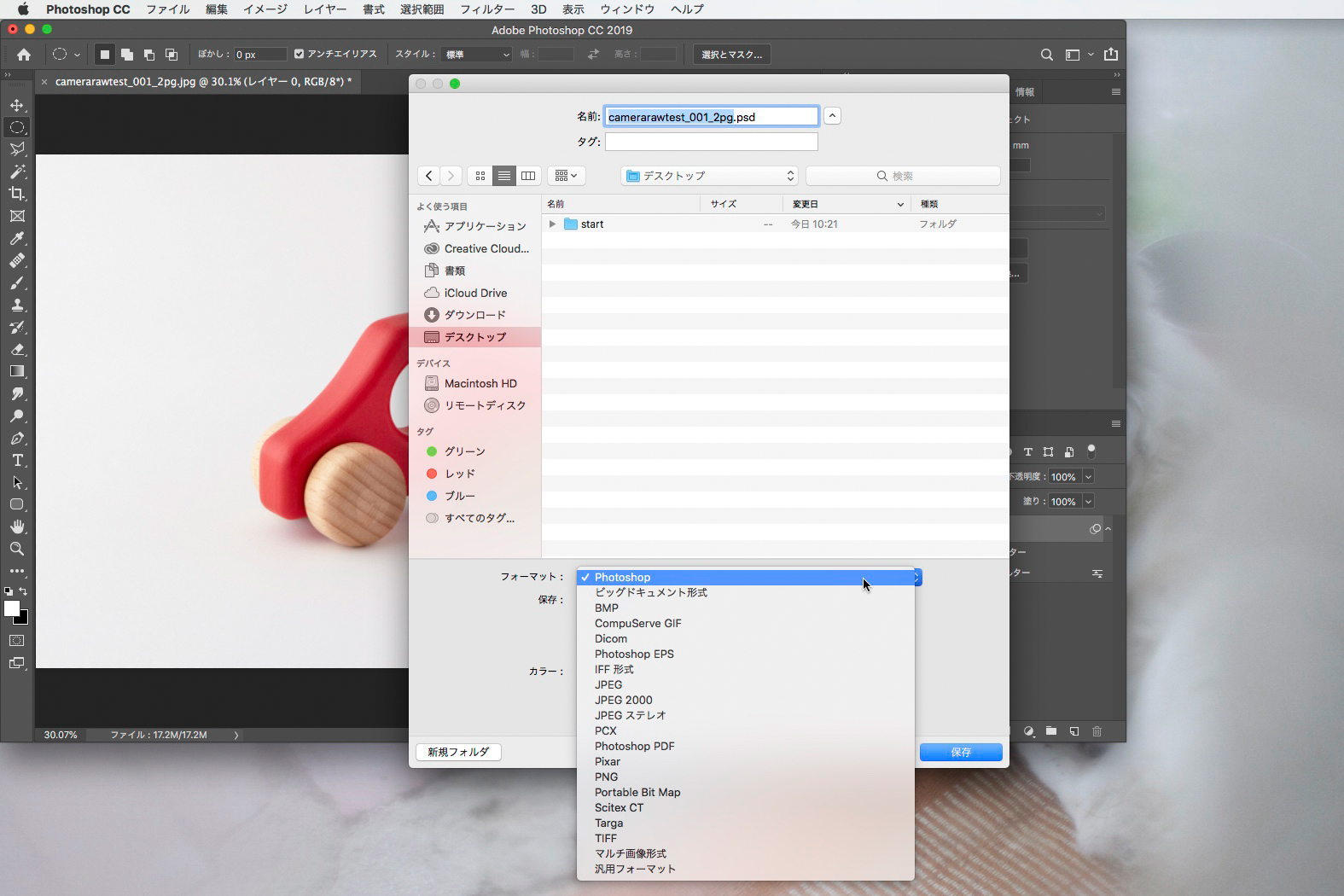Viewport: 1344px width, 896px height.
Task: Select the Eraser tool
Action: point(17,349)
